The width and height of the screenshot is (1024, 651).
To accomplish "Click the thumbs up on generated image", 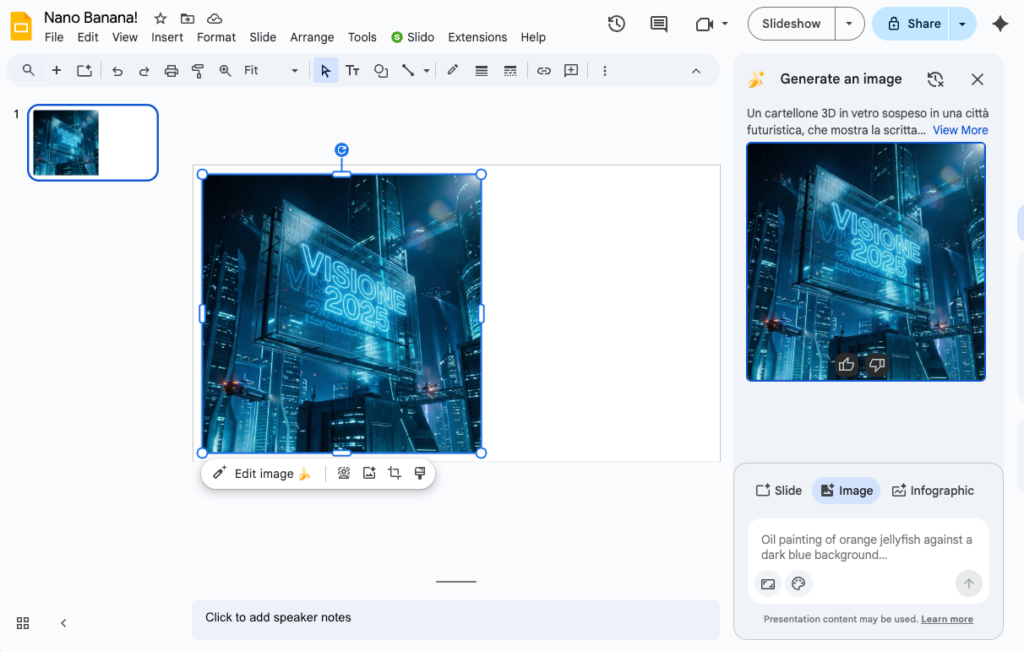I will pyautogui.click(x=846, y=365).
